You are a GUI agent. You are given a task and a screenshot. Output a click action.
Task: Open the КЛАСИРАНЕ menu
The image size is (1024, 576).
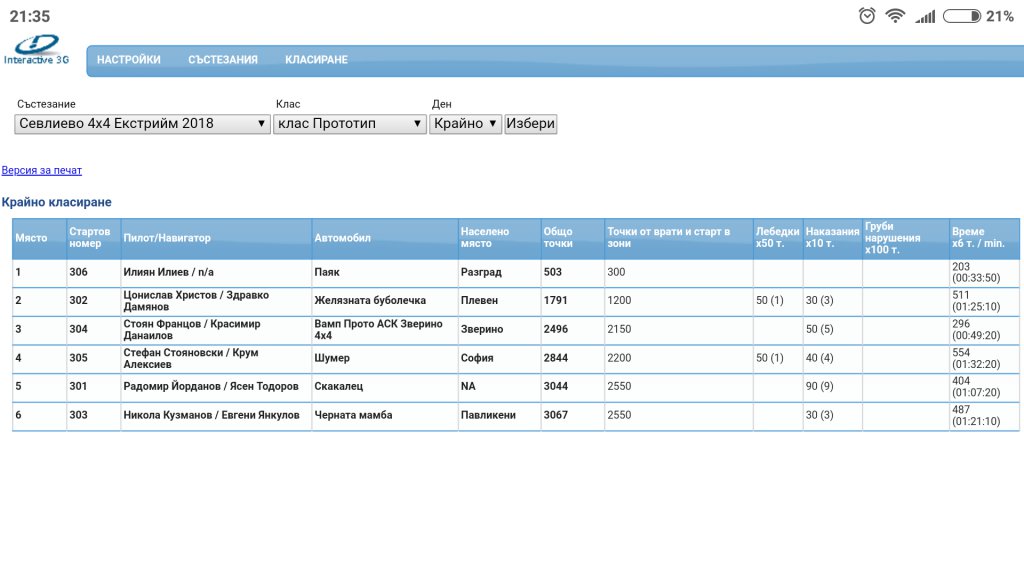pos(316,59)
